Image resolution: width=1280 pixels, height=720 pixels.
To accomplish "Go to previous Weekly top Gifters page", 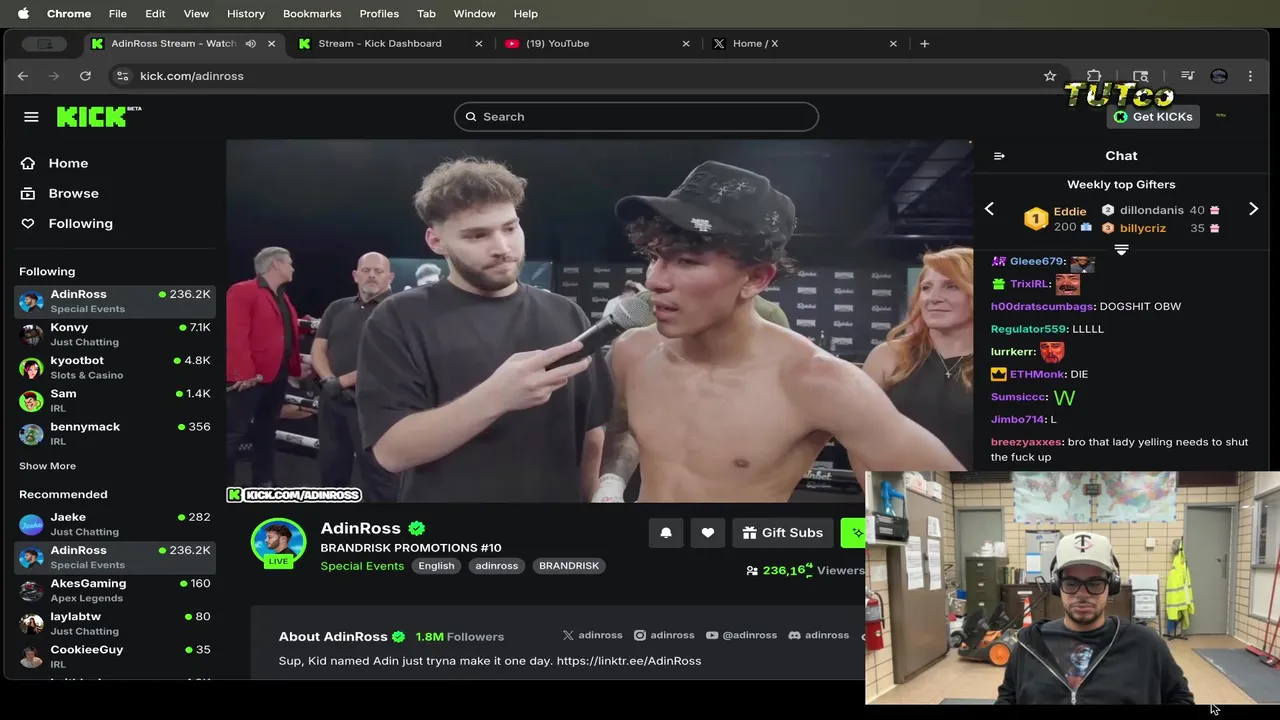I will [989, 209].
